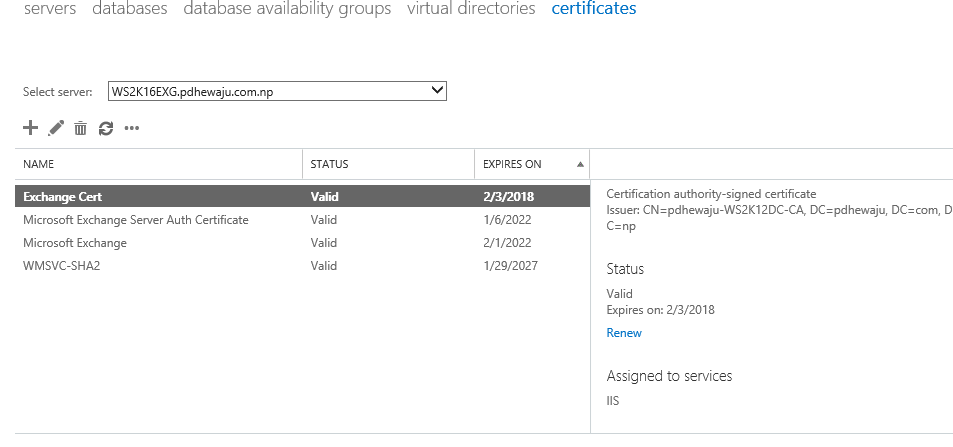Delete the certificate with the trash icon

[80, 128]
